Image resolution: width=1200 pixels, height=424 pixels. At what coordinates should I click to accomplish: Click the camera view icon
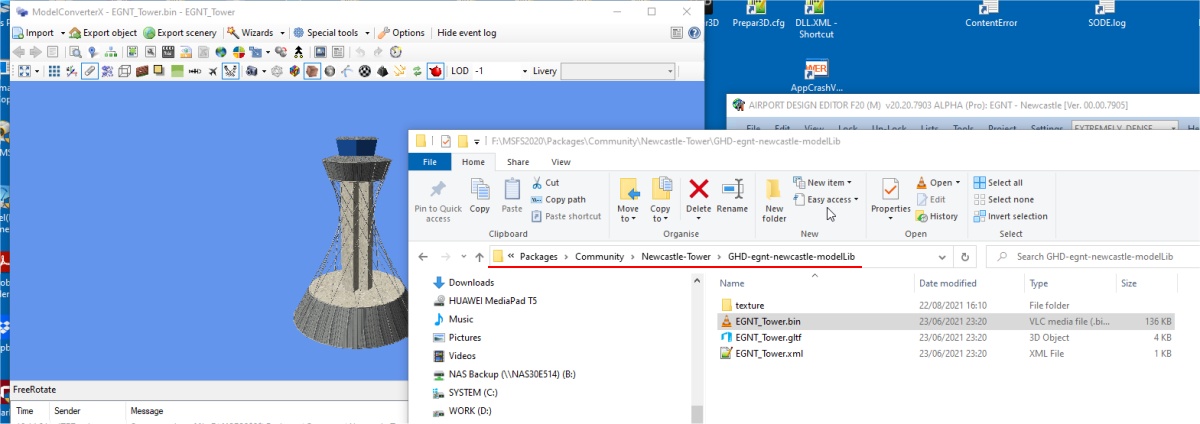point(251,71)
